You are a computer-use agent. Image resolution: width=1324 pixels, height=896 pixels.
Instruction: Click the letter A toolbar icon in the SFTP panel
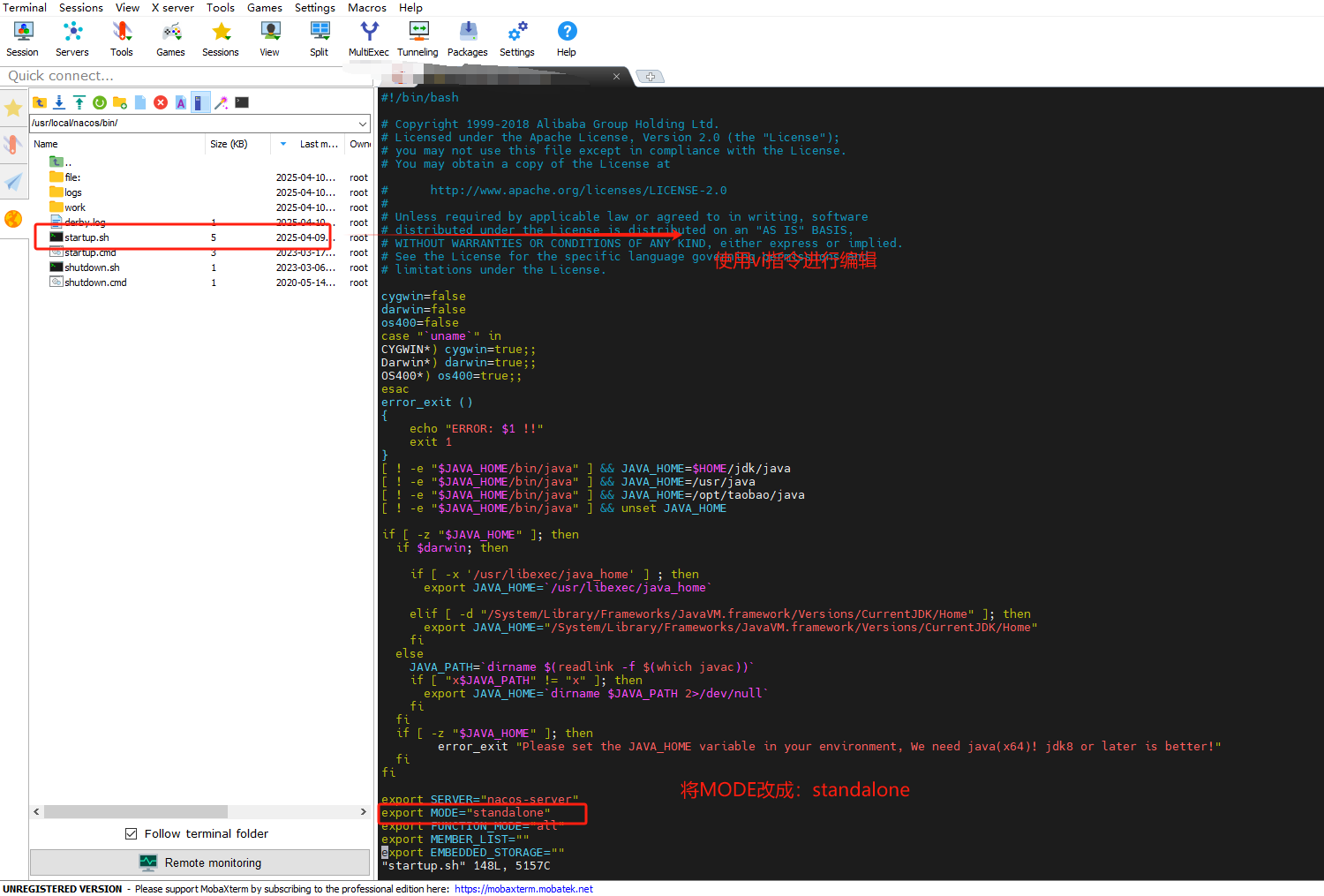click(x=181, y=102)
